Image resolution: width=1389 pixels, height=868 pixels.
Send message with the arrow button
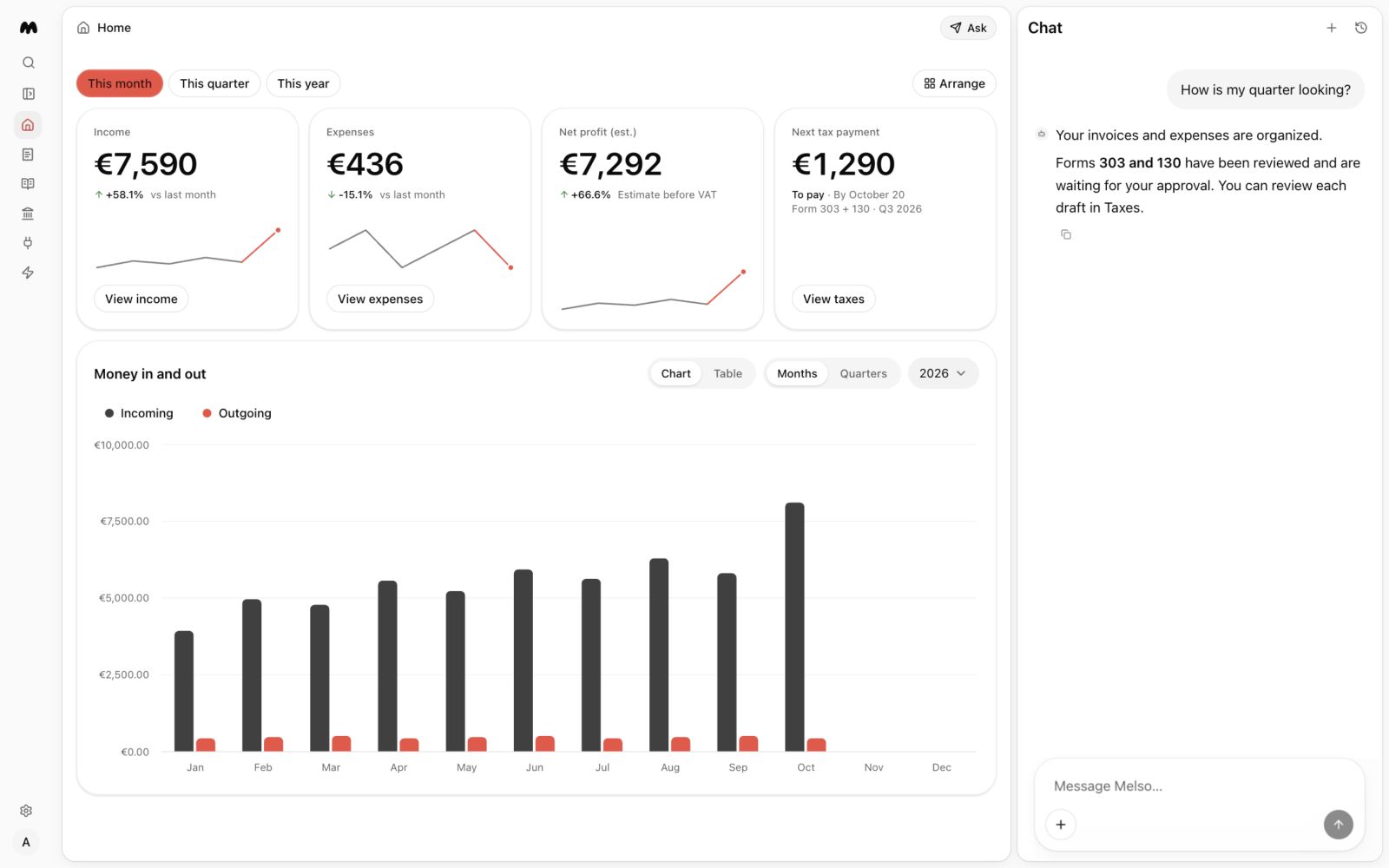coord(1339,825)
